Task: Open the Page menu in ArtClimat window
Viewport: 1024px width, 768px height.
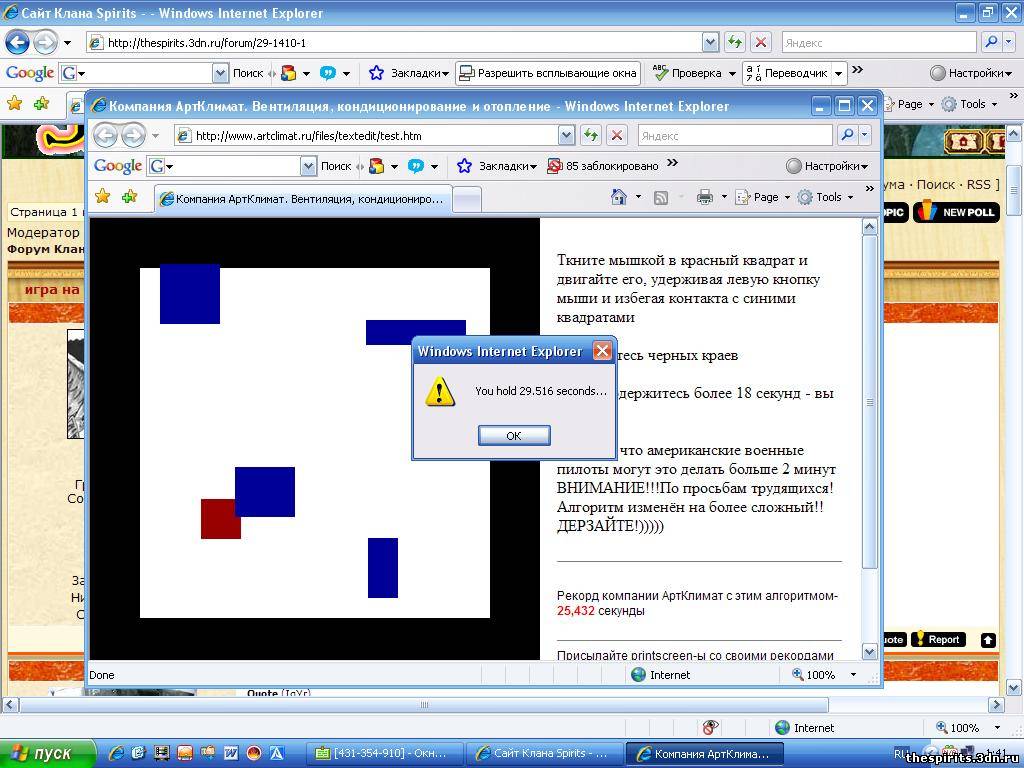Action: [762, 197]
